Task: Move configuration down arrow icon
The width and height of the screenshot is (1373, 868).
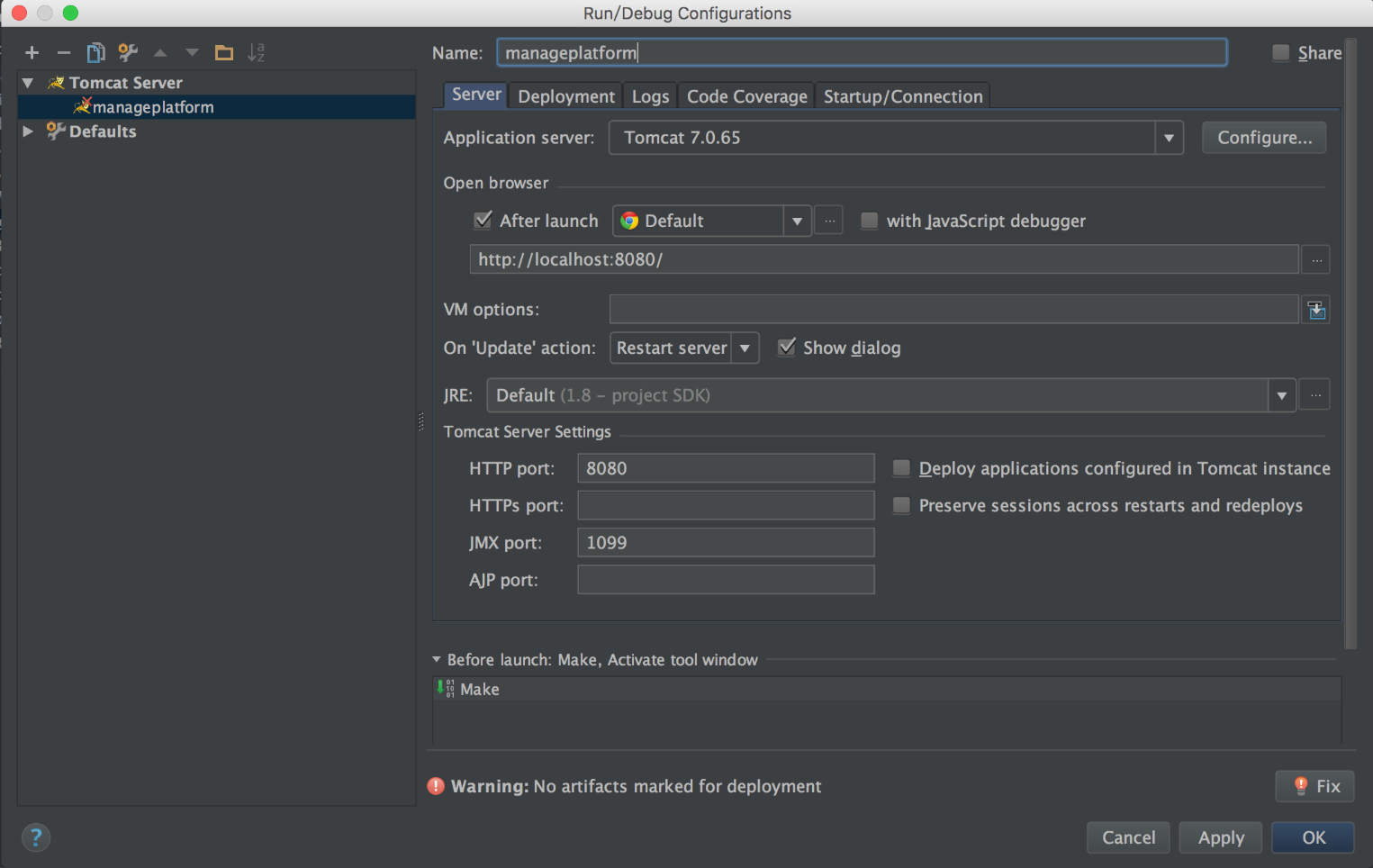Action: pos(192,53)
